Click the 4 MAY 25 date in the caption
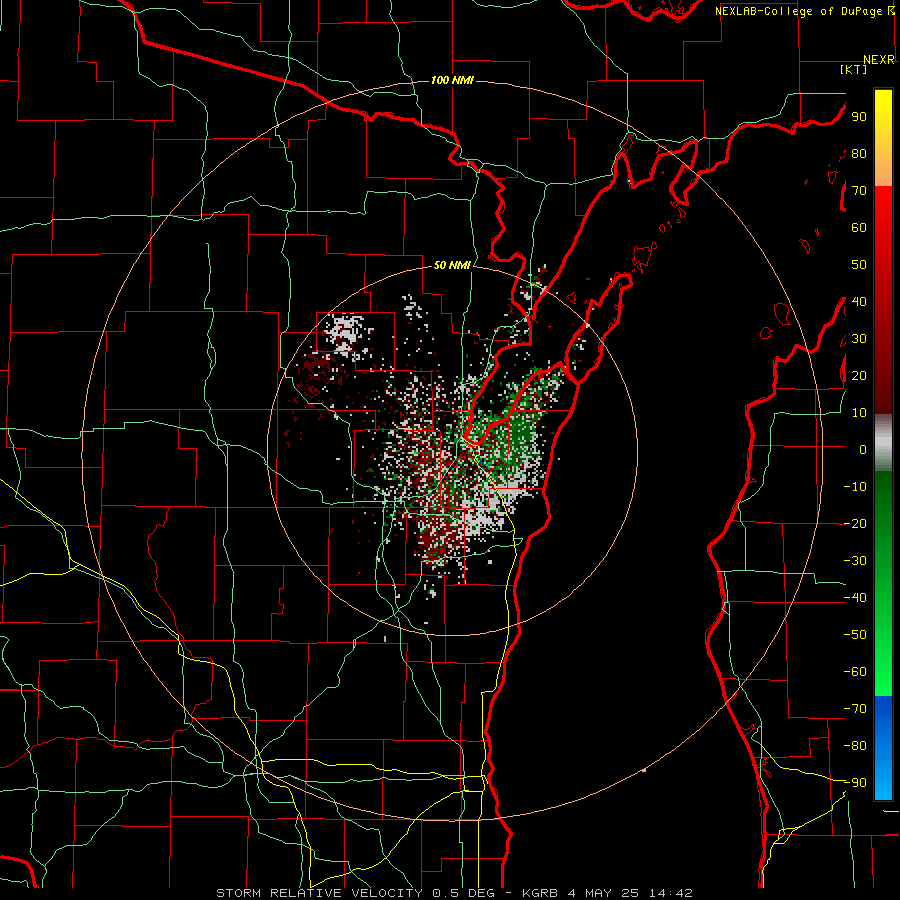Screen dimensions: 900x900 pyautogui.click(x=604, y=893)
